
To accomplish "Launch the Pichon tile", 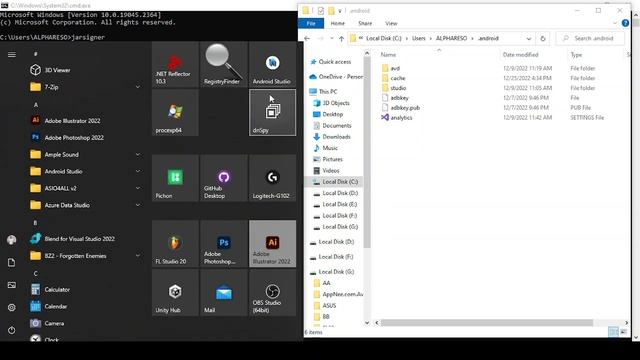I will pyautogui.click(x=175, y=178).
